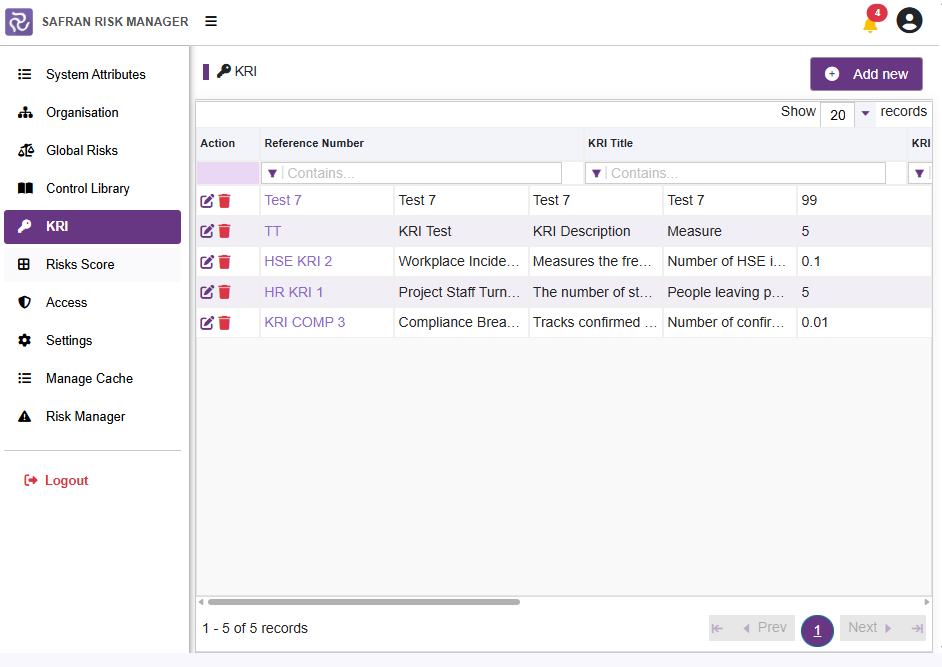Open the user profile avatar icon
The image size is (942, 667).
coord(909,20)
